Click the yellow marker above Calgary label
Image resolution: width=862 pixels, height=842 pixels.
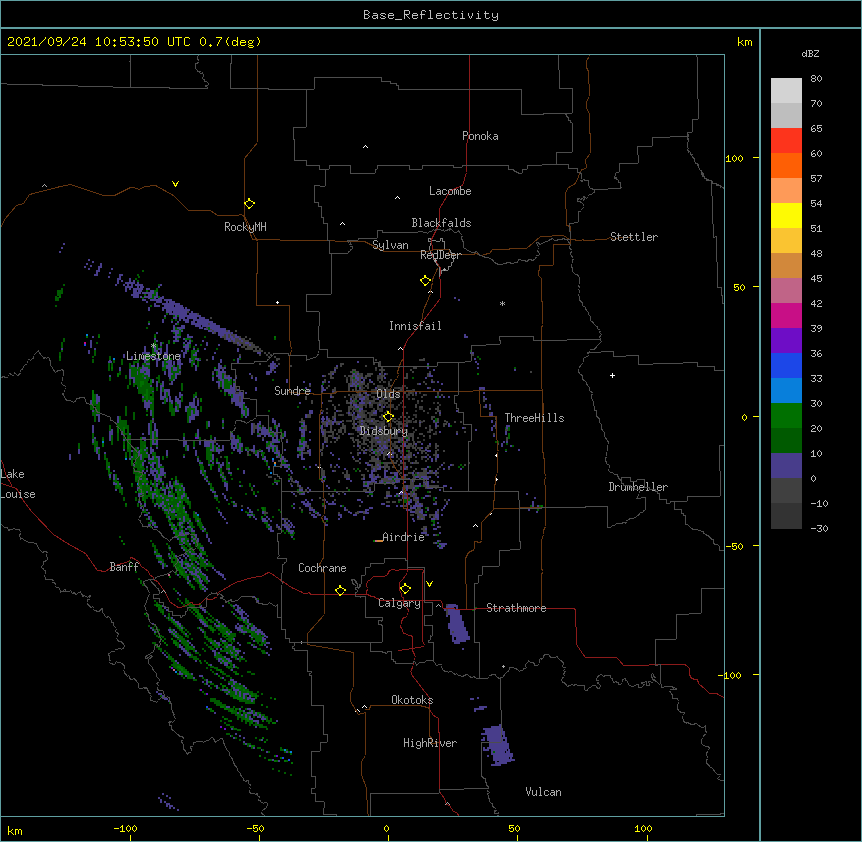pos(405,589)
